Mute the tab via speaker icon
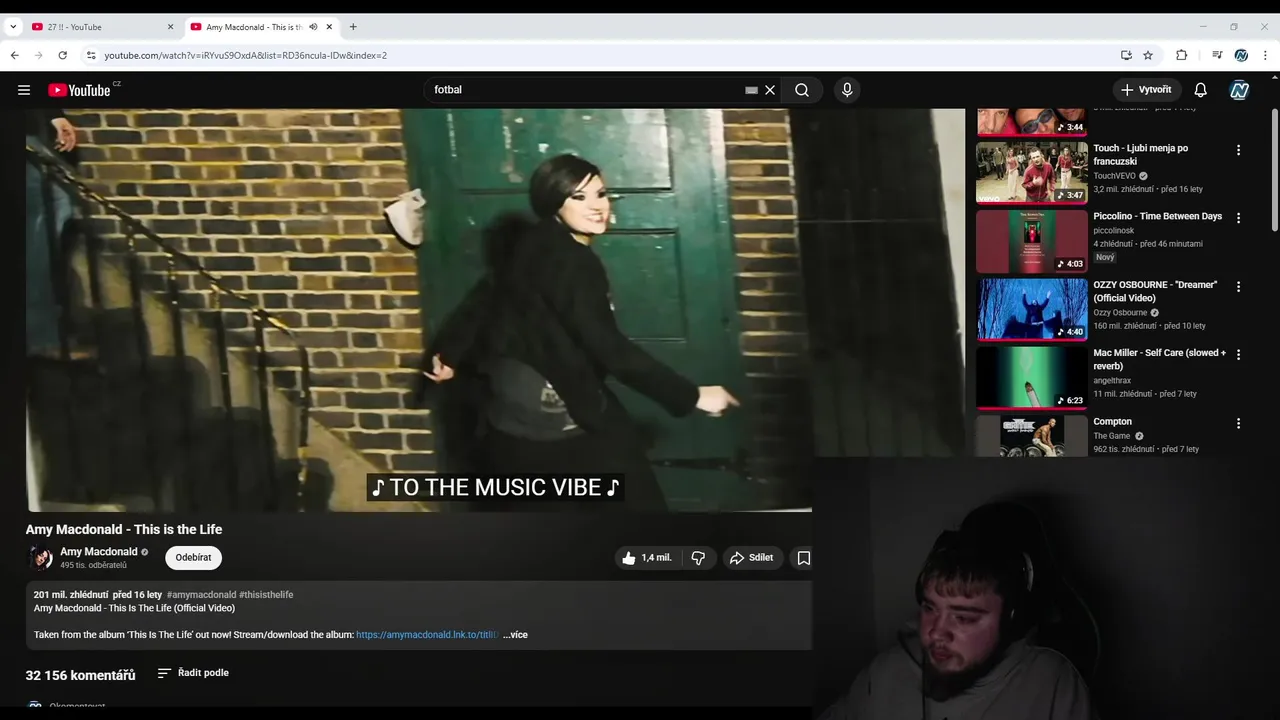Image resolution: width=1280 pixels, height=720 pixels. (x=313, y=27)
